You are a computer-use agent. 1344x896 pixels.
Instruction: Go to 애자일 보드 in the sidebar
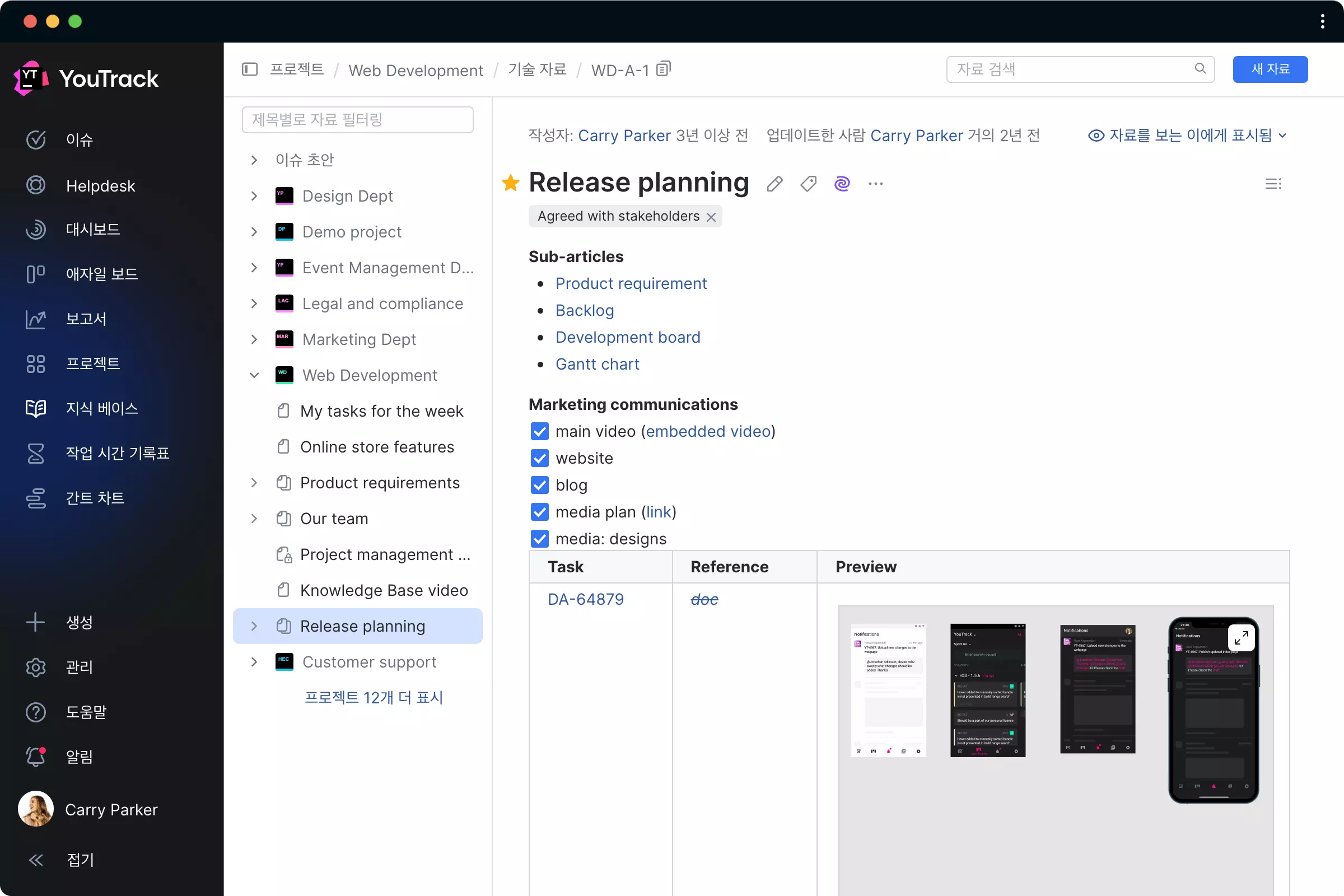pos(102,274)
